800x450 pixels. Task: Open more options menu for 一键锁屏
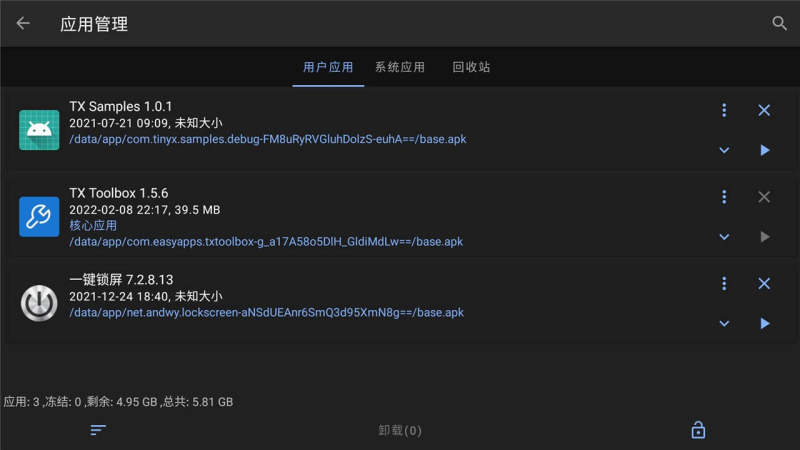(x=724, y=284)
